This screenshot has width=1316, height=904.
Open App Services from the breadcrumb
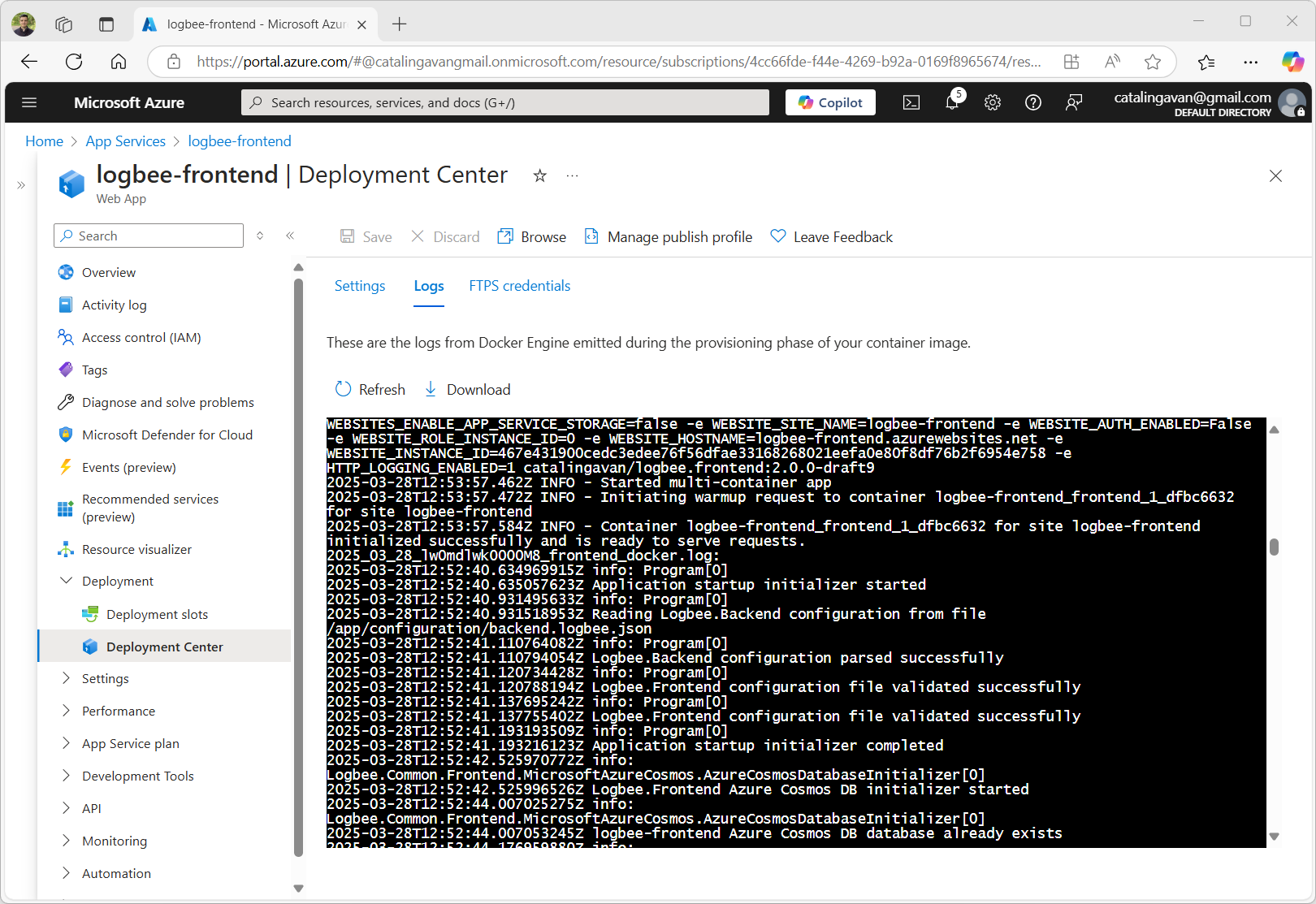tap(125, 141)
